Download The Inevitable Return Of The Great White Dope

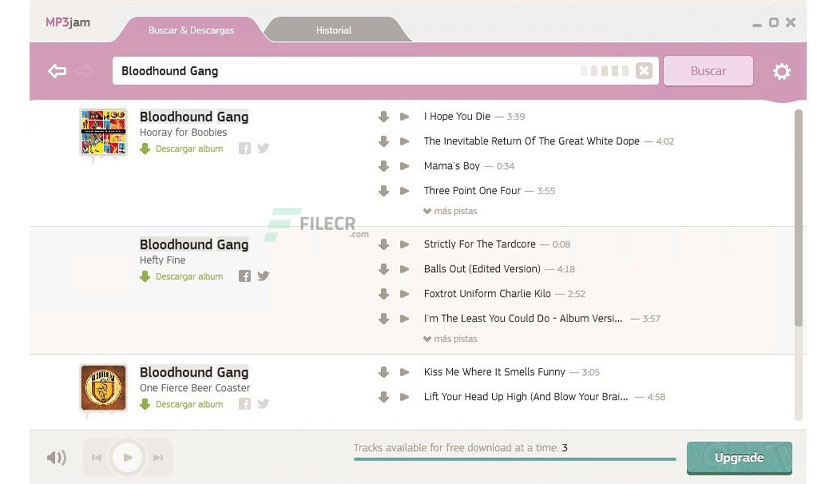tap(383, 141)
